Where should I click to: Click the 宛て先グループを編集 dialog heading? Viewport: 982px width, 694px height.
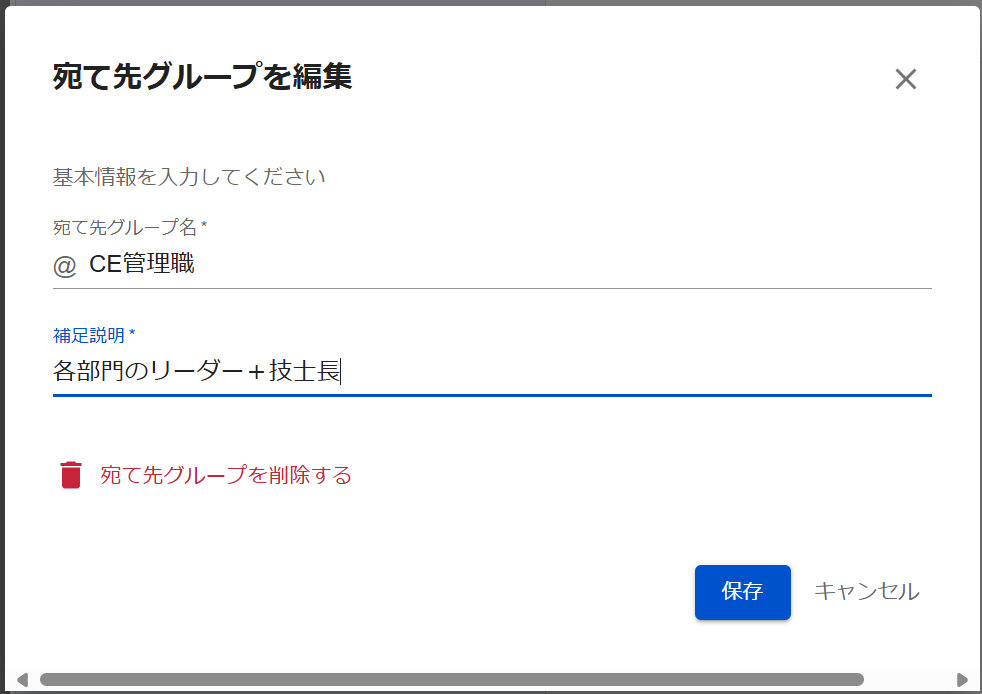point(202,77)
